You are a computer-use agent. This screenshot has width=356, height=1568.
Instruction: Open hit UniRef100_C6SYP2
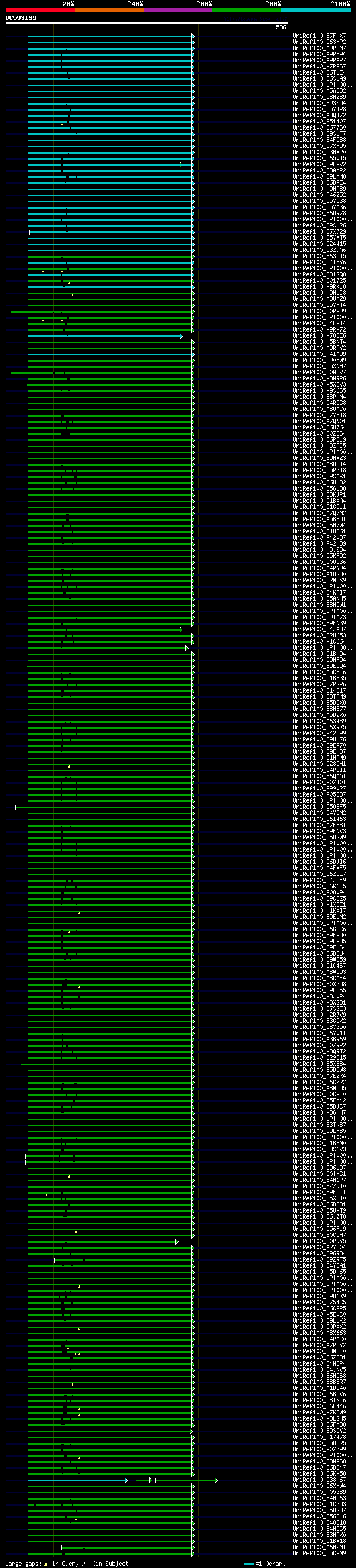click(x=319, y=42)
